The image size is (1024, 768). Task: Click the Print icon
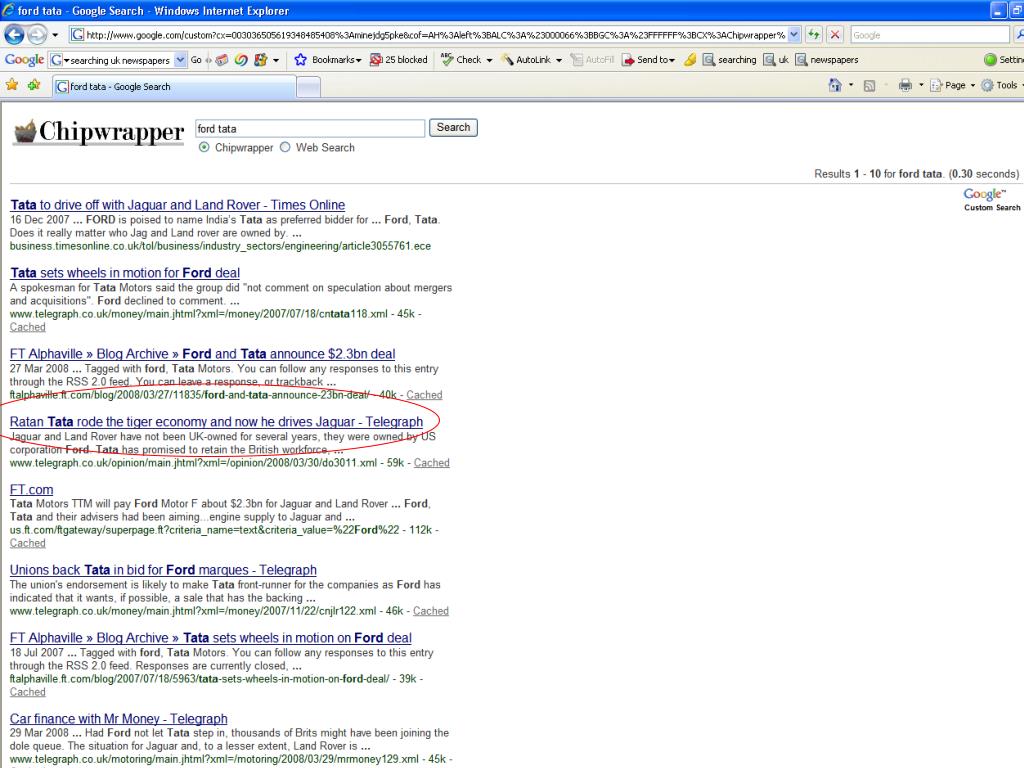[x=905, y=85]
